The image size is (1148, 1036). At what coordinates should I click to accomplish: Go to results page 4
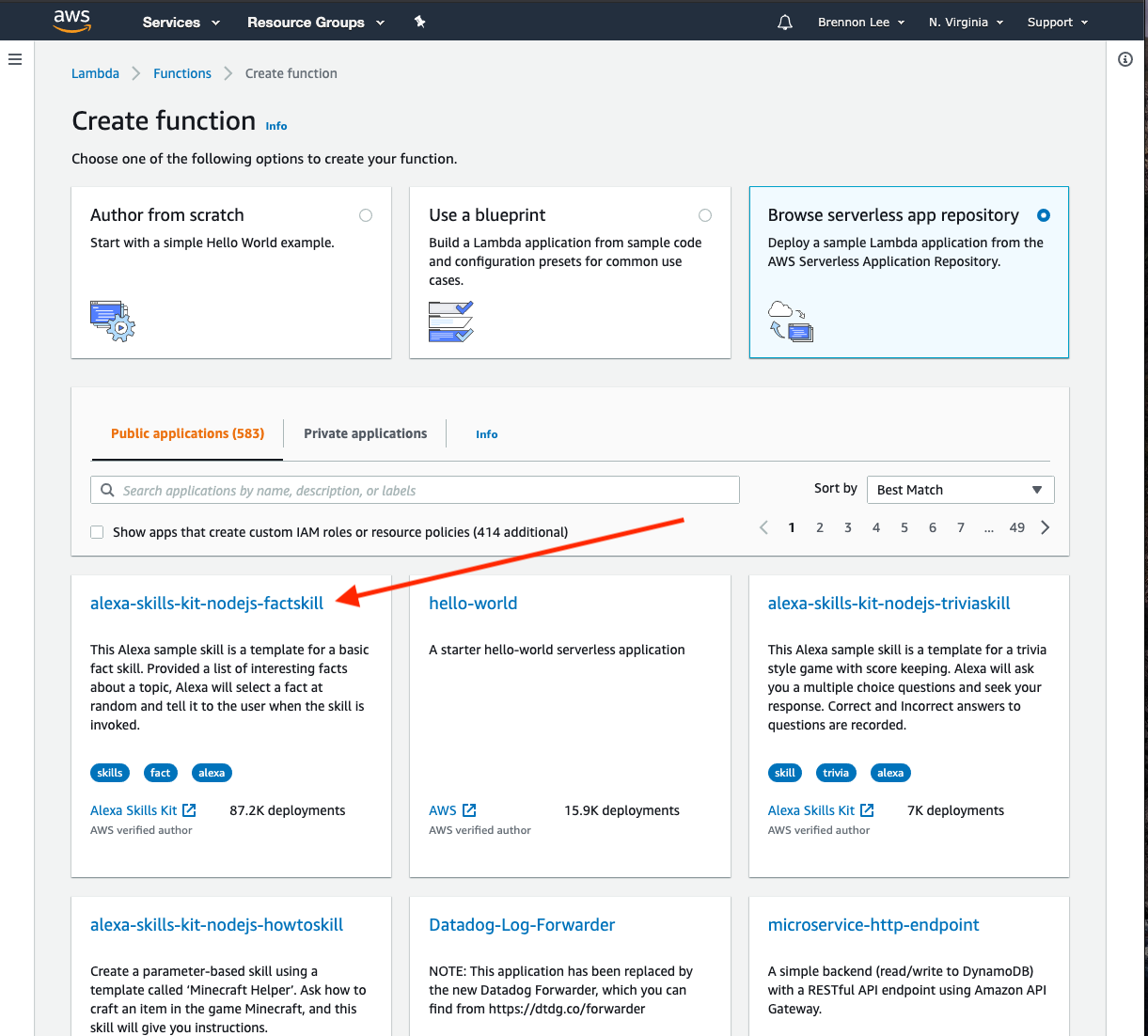pyautogui.click(x=876, y=527)
